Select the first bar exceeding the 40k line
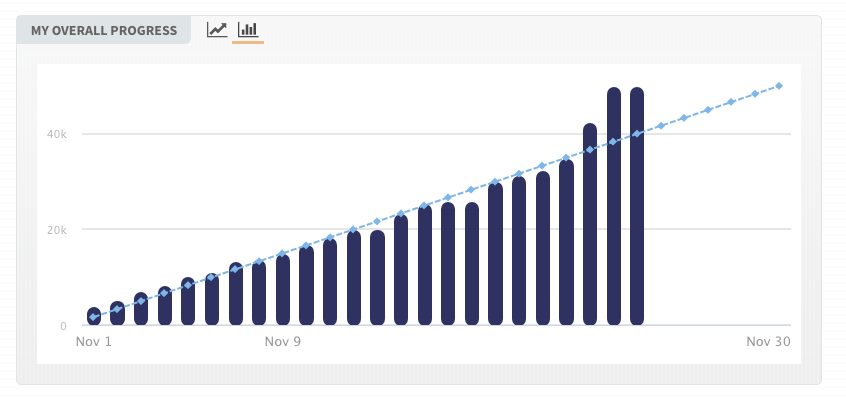This screenshot has width=846, height=399. click(x=590, y=224)
